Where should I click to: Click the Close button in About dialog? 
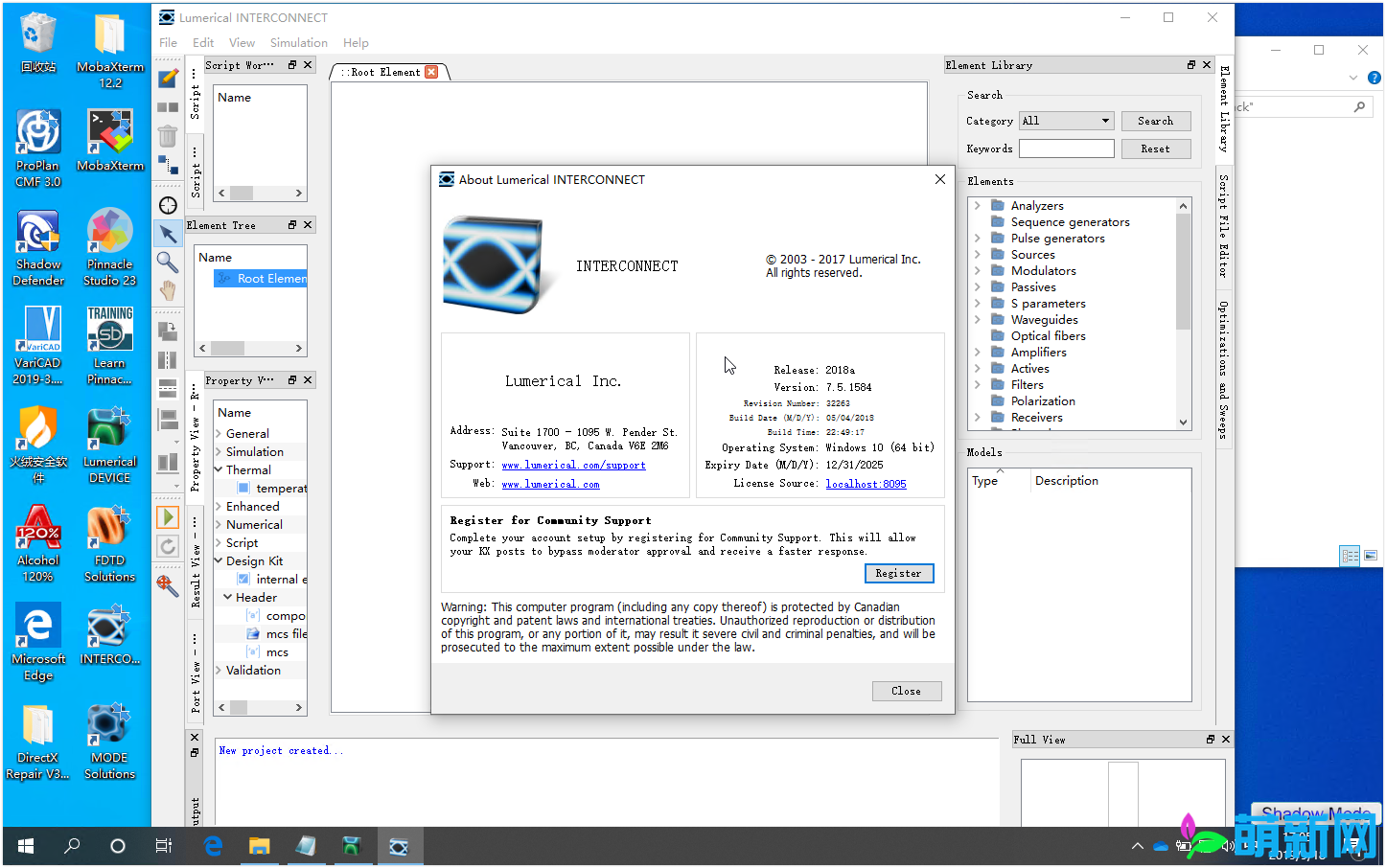[907, 692]
